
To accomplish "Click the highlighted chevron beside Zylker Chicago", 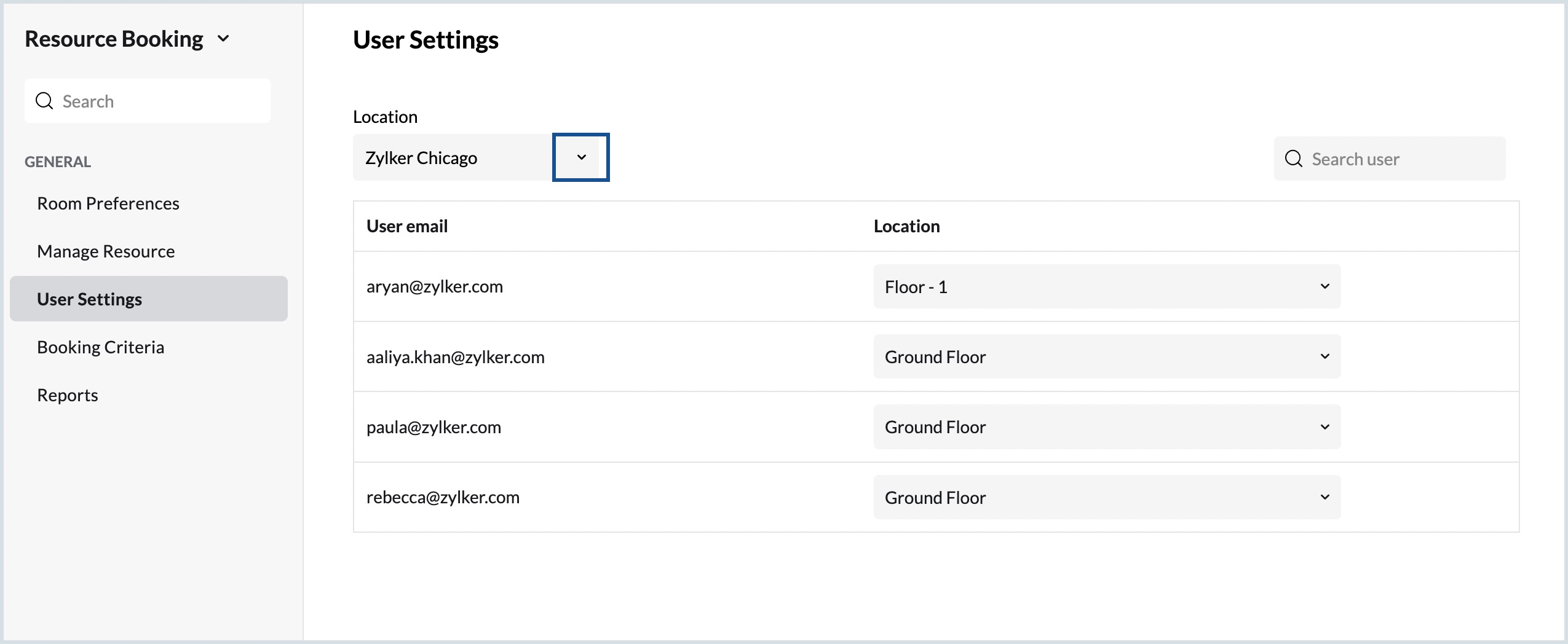I will tap(580, 157).
